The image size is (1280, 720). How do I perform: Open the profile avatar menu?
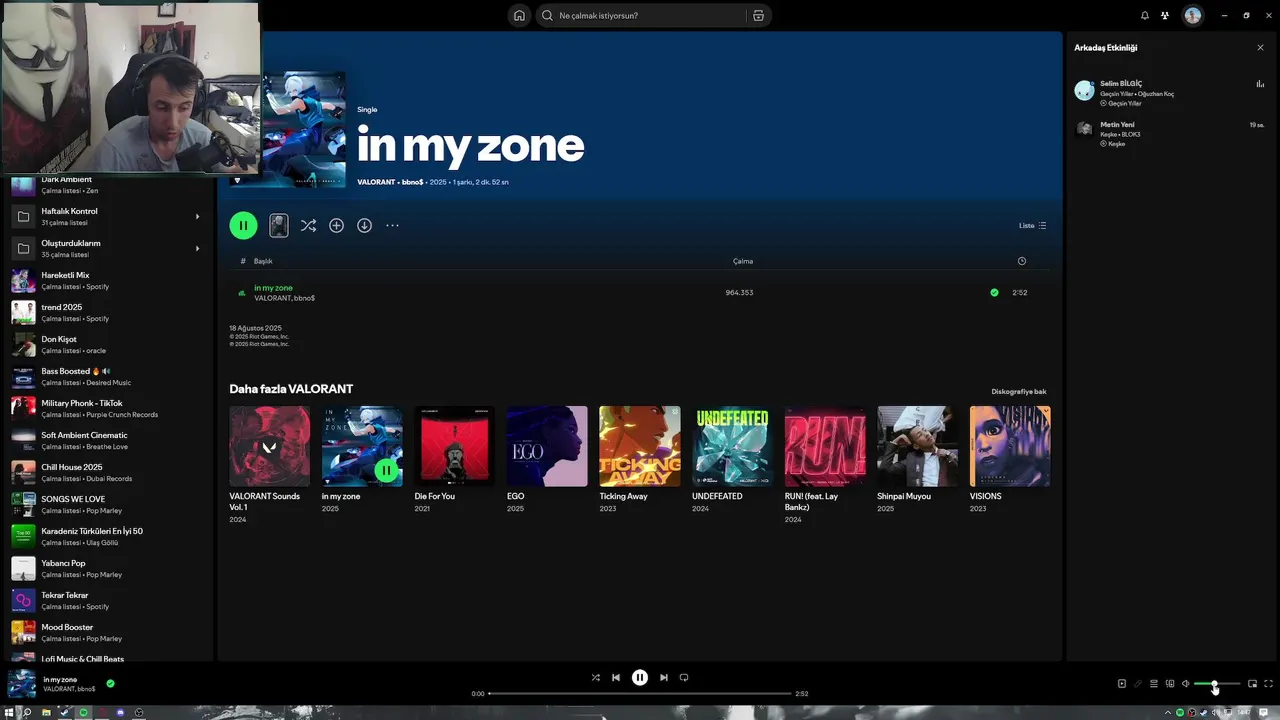[x=1192, y=15]
